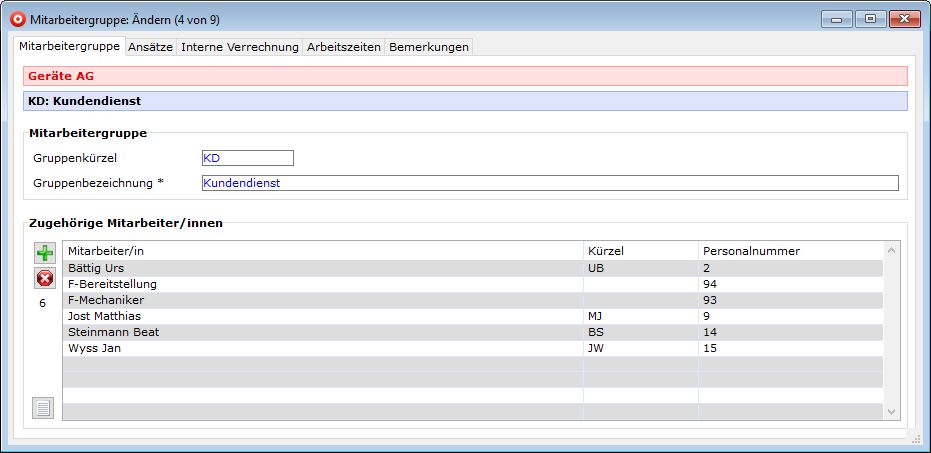The width and height of the screenshot is (931, 453).
Task: Click the table scrollbar down arrow
Action: click(x=892, y=411)
